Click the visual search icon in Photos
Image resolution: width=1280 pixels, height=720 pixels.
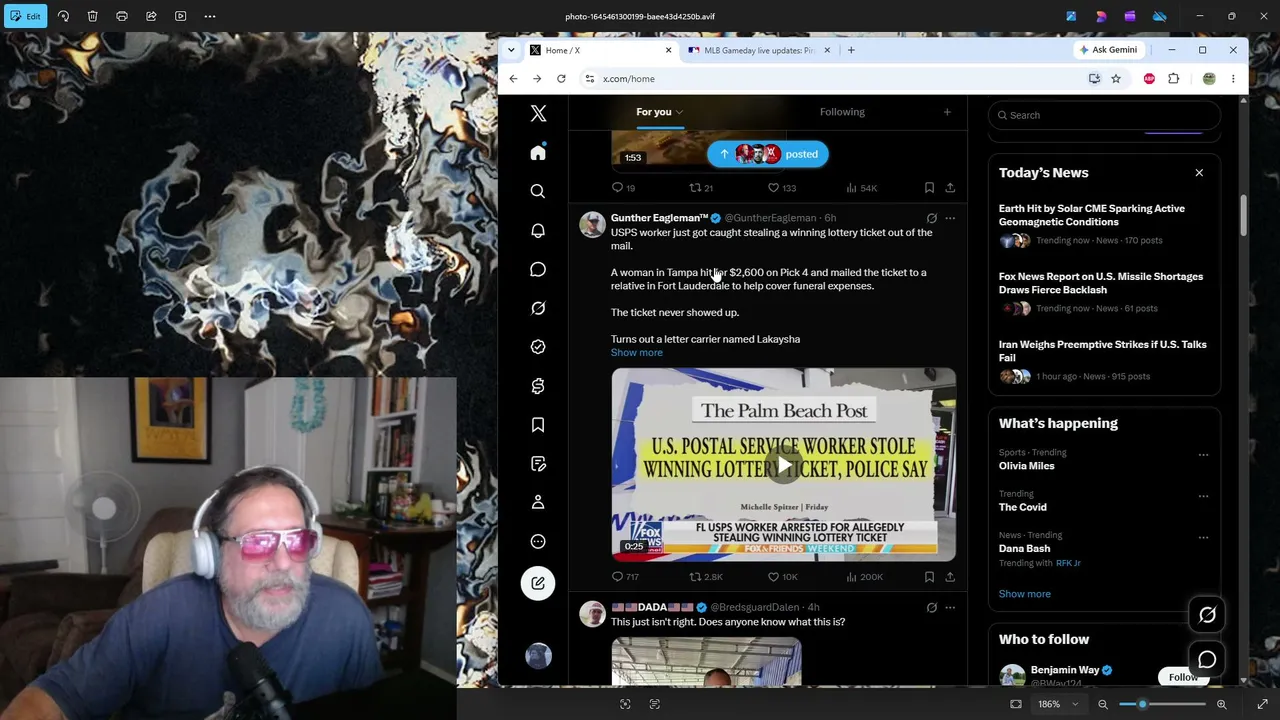pyautogui.click(x=625, y=704)
